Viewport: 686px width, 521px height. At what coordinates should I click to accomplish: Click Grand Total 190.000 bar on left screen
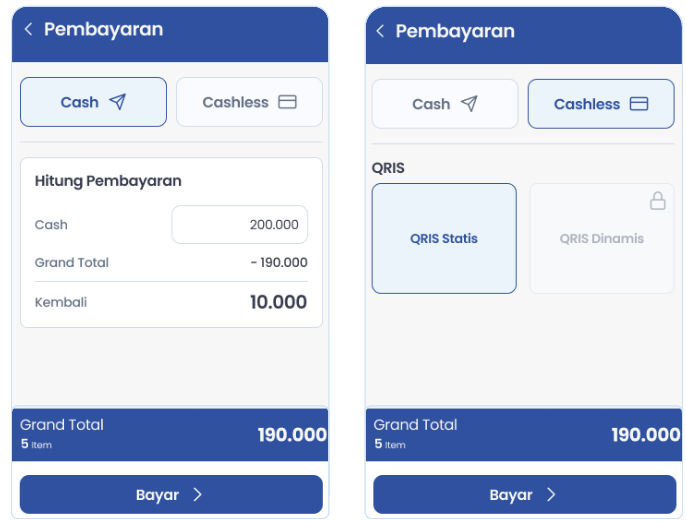pyautogui.click(x=170, y=434)
